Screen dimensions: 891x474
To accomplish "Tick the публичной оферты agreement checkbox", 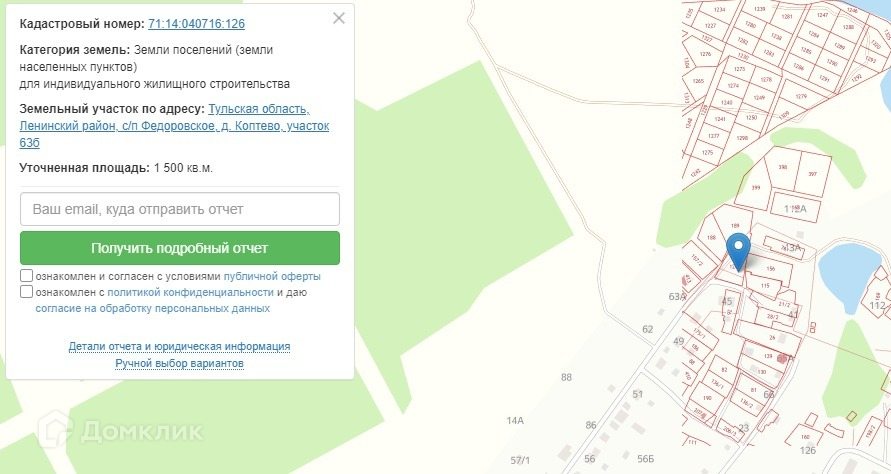I will pos(26,276).
